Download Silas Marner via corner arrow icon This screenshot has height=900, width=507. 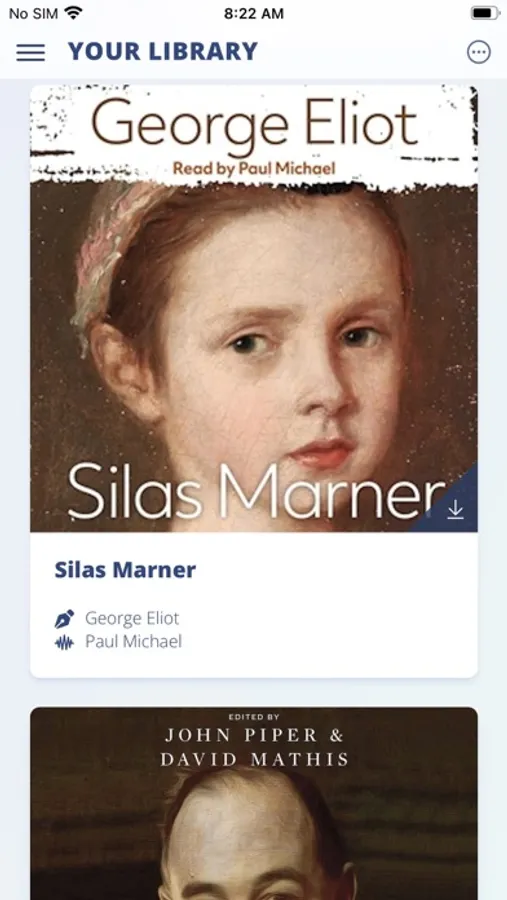coord(455,509)
